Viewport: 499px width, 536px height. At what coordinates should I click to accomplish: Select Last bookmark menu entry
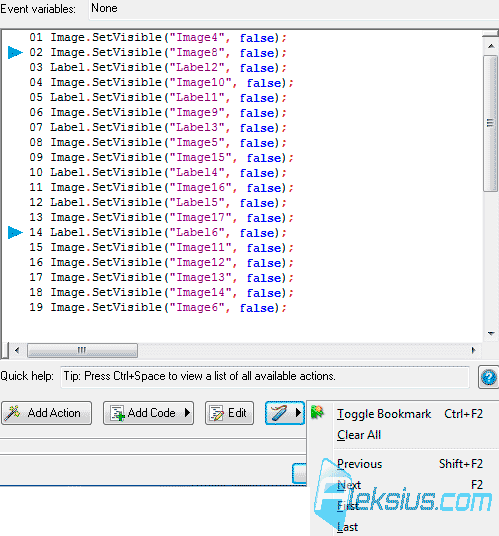point(347,527)
